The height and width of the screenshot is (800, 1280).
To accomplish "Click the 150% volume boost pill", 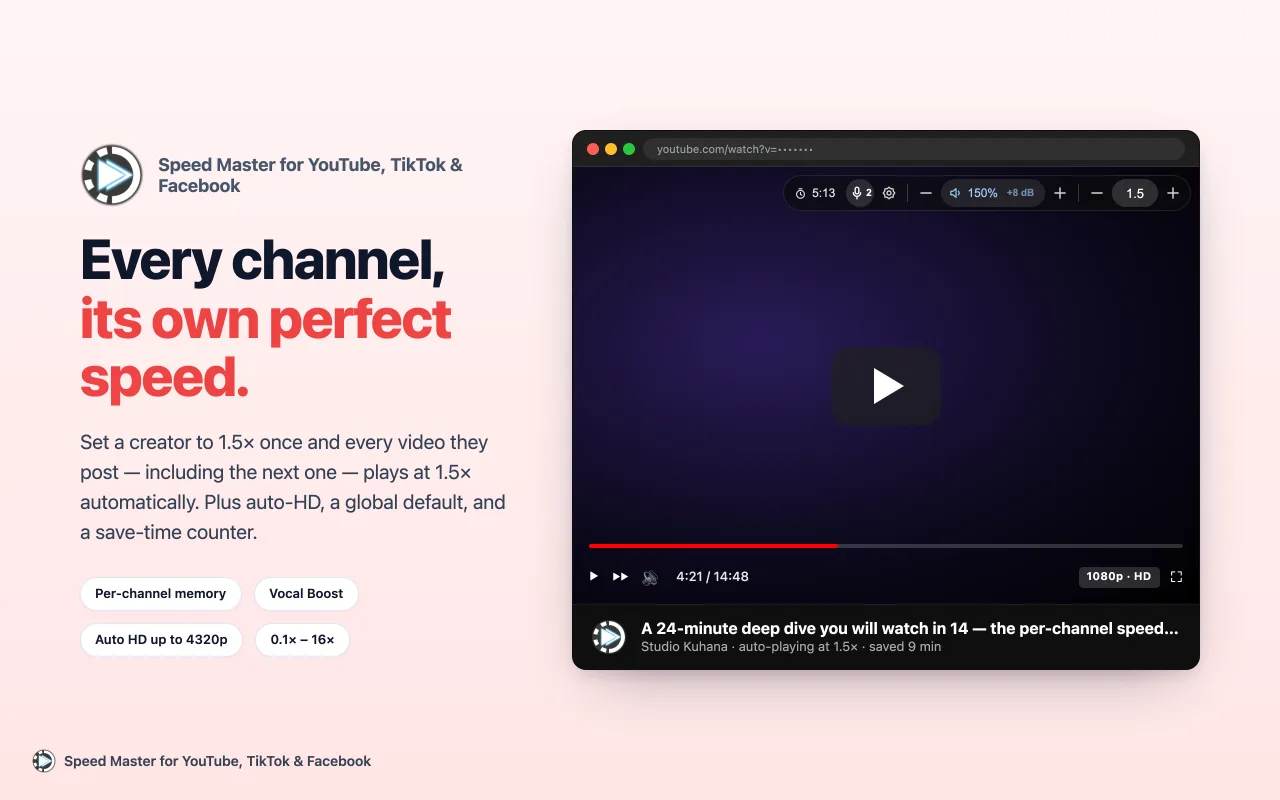I will click(x=993, y=193).
